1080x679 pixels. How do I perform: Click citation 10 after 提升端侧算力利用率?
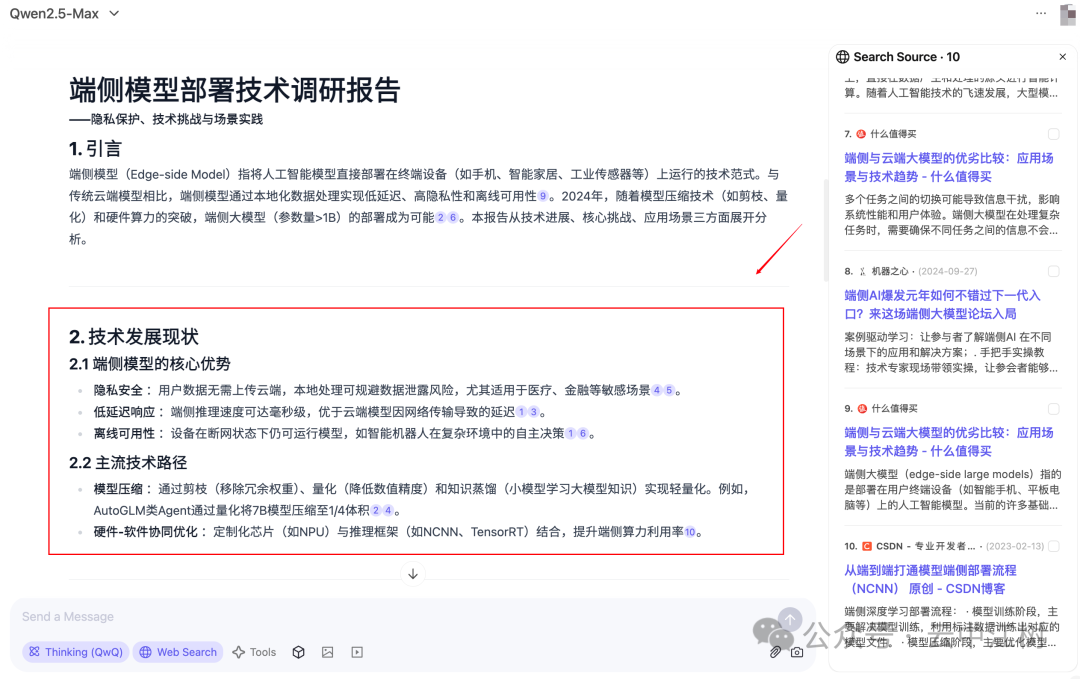tap(689, 532)
